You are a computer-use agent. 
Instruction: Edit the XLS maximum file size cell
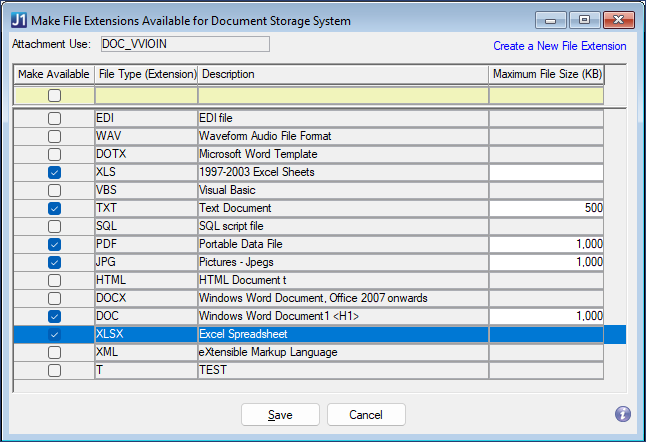coord(546,172)
